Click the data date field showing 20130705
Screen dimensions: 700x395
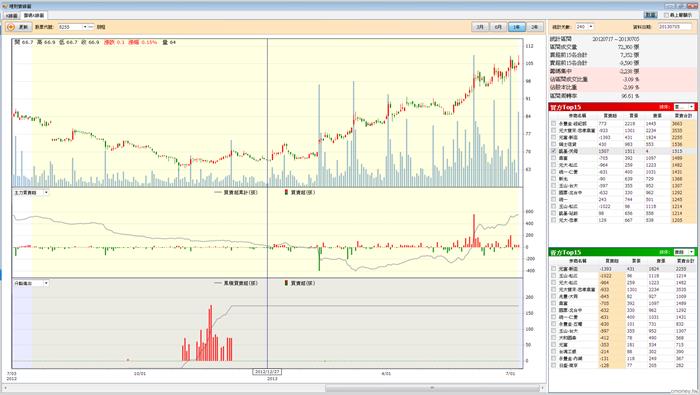674,27
